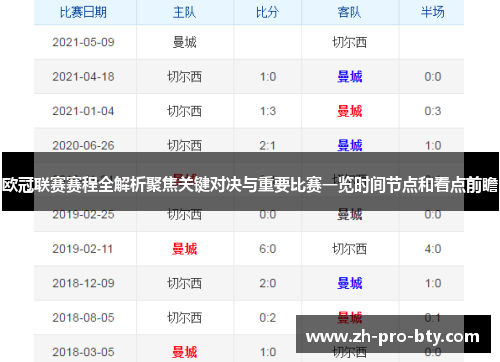Click half-time 1:0 in 2020-06-26 row
This screenshot has width=500, height=362.
(x=433, y=146)
